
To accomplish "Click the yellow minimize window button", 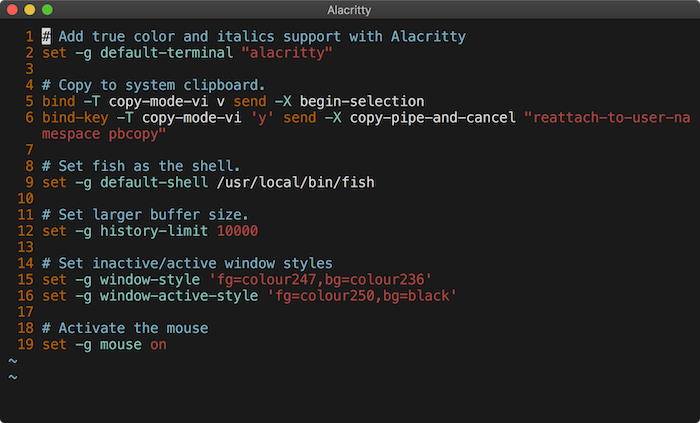I will (29, 9).
